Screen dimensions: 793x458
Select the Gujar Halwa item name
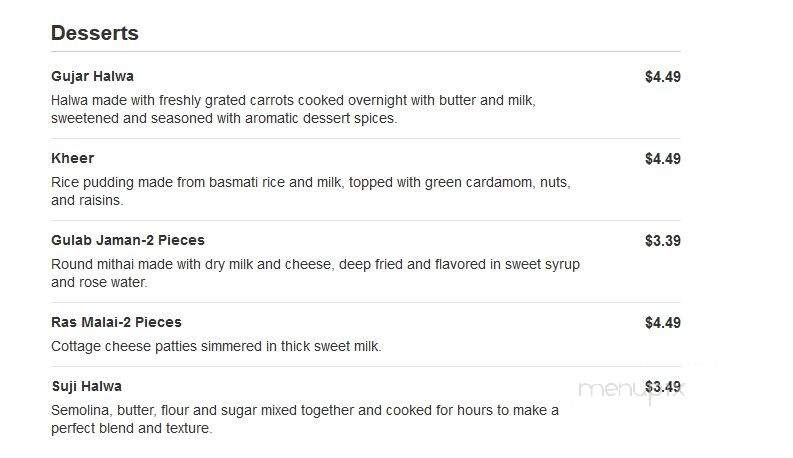click(93, 76)
